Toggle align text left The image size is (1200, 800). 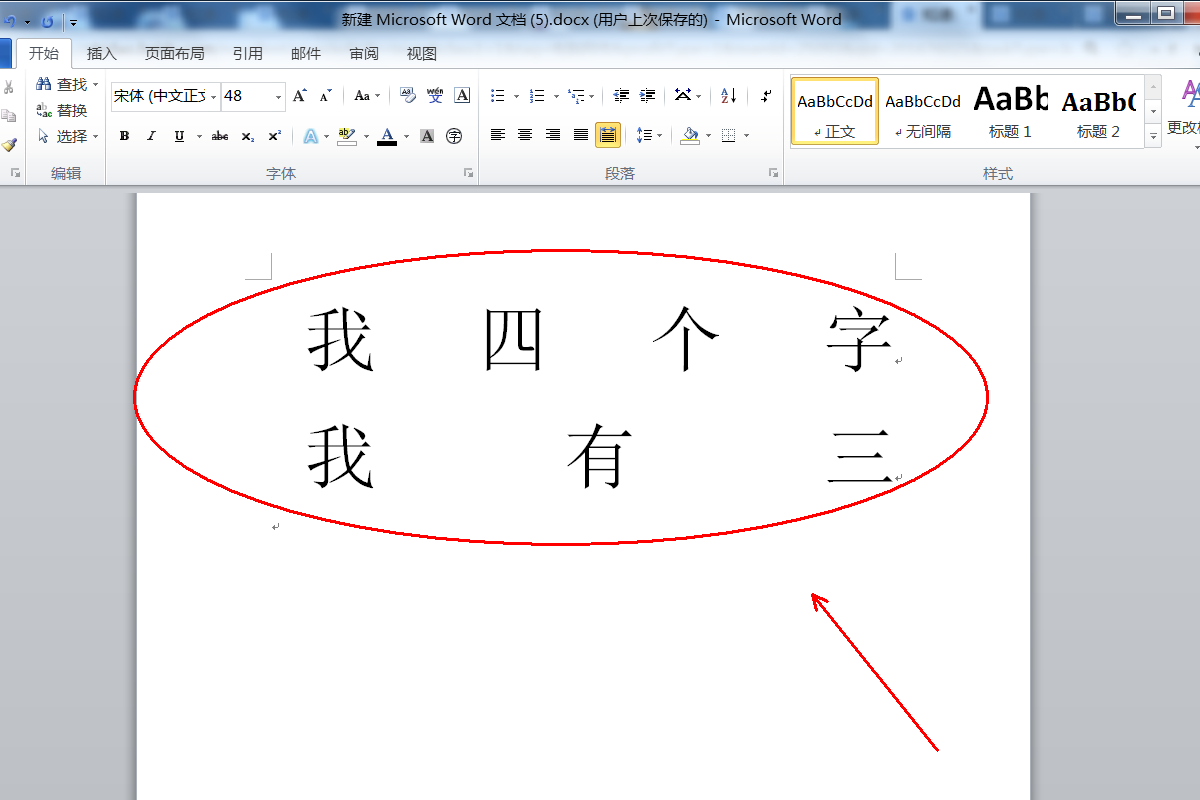(x=498, y=135)
